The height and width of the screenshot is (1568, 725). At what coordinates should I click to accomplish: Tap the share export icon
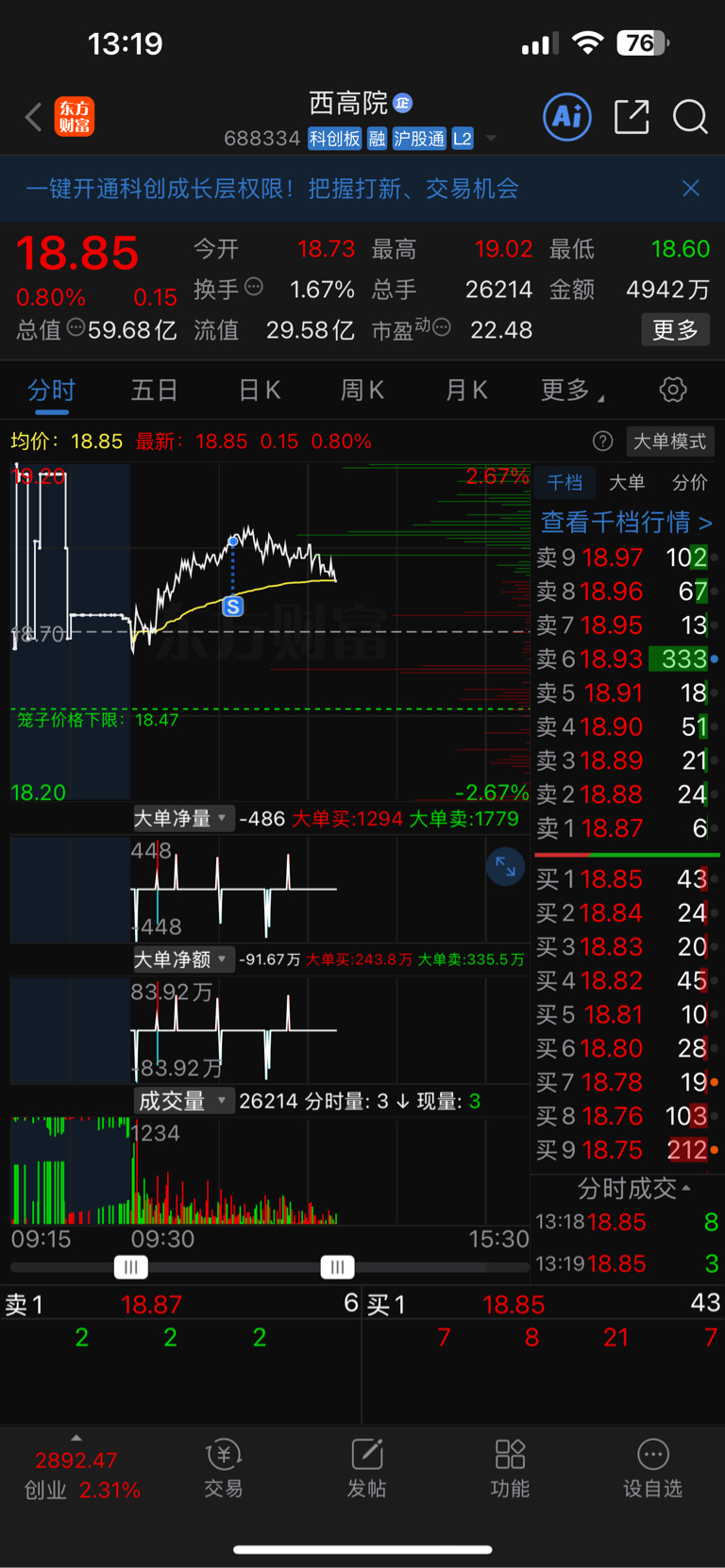click(x=632, y=117)
